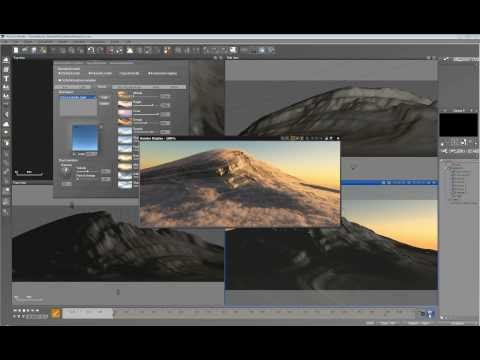
Task: Select the Environment mapping radio button
Action: coord(162,73)
